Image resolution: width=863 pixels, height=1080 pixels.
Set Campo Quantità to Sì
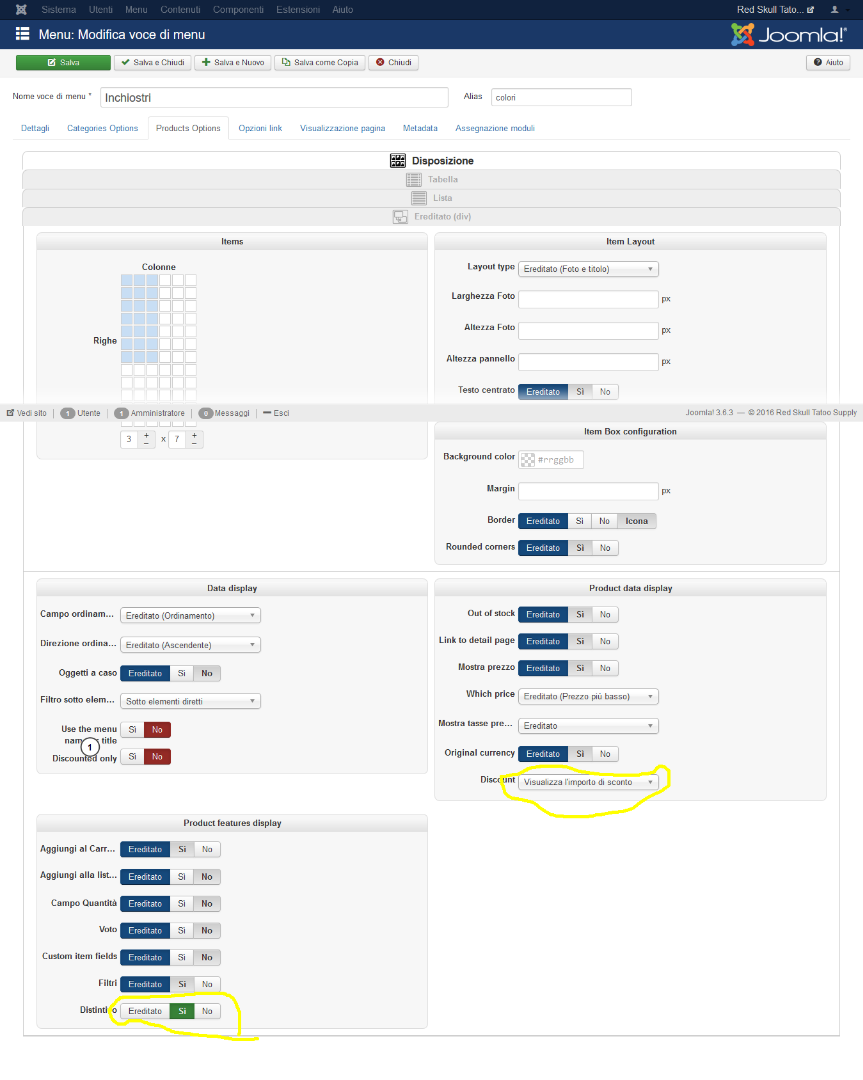pos(182,904)
